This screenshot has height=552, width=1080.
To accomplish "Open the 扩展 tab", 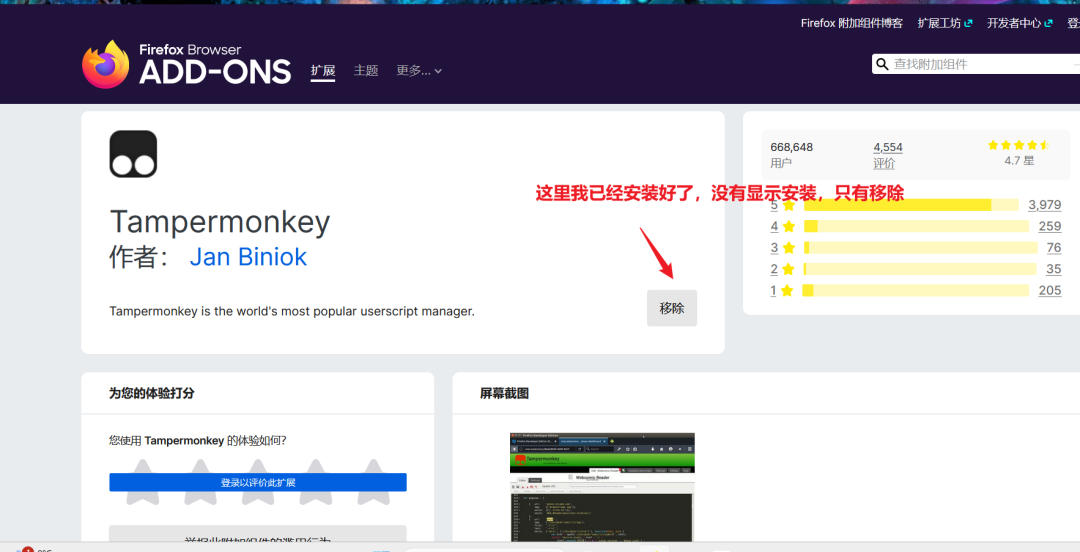I will pos(322,71).
